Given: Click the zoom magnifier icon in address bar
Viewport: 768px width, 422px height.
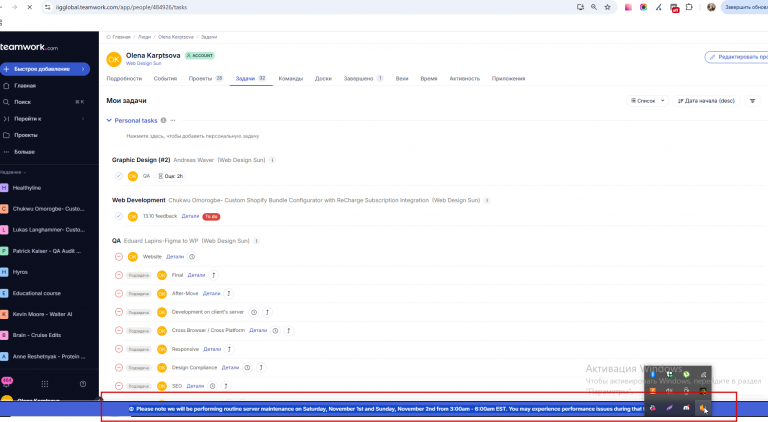Looking at the screenshot, I should pyautogui.click(x=594, y=7).
